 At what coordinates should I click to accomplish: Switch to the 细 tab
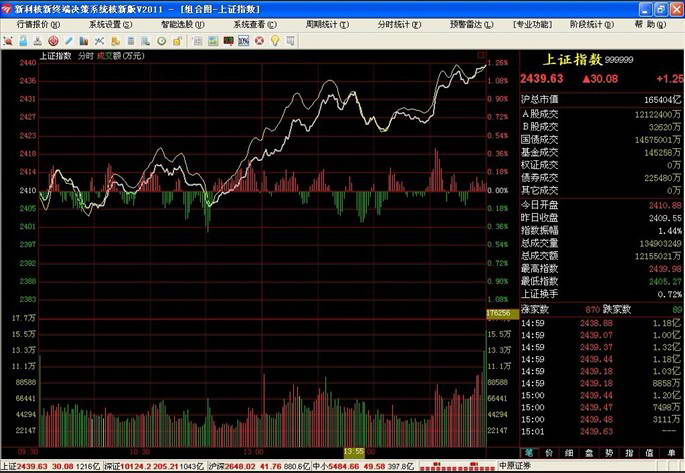pyautogui.click(x=569, y=453)
